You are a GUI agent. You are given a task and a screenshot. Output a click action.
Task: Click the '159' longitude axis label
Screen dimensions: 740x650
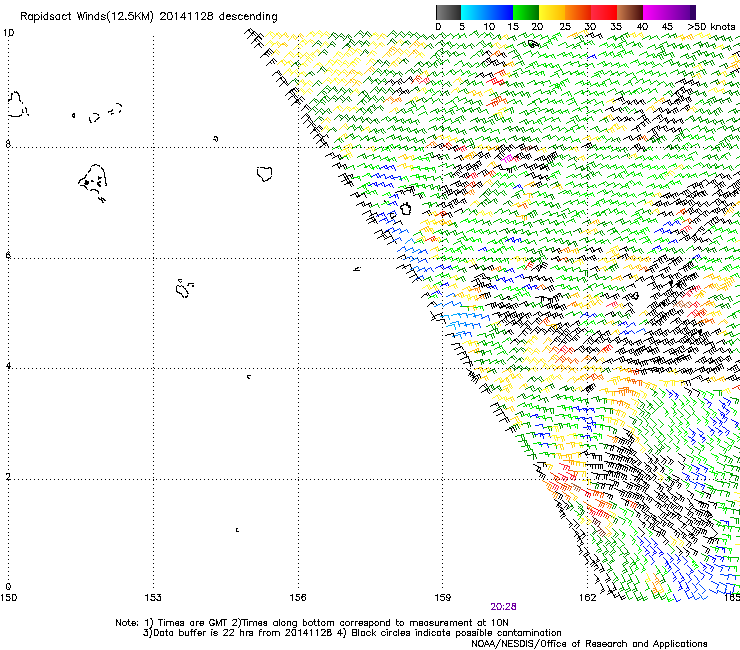click(x=442, y=598)
